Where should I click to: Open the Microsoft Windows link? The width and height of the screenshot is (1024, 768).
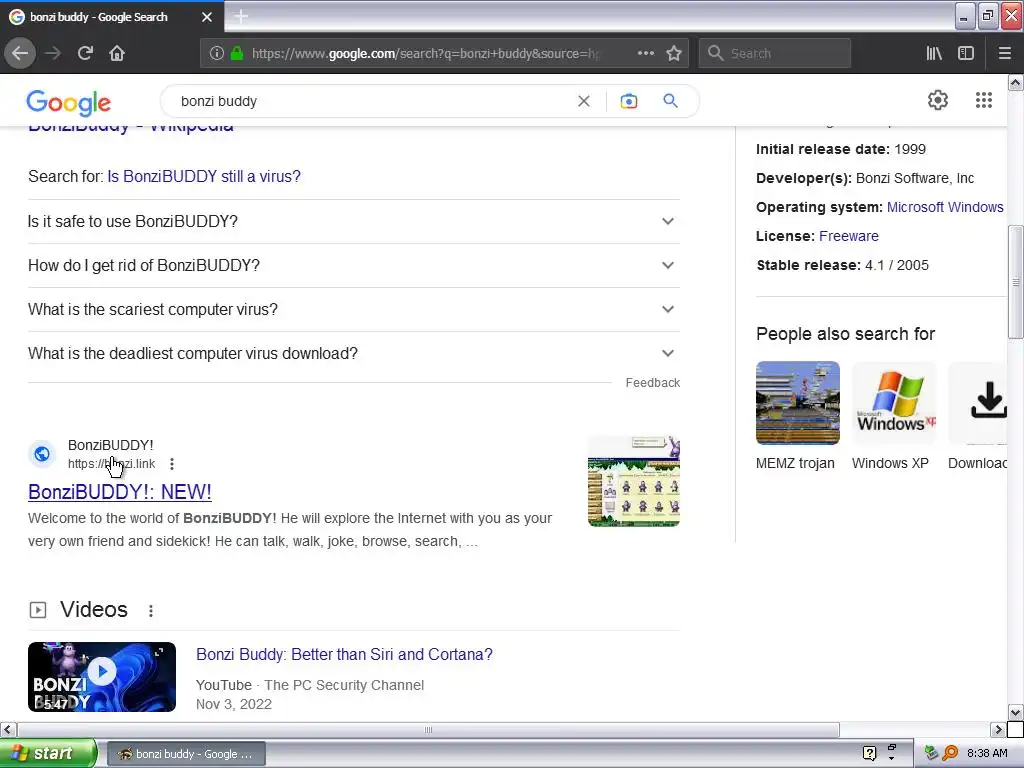pos(944,207)
